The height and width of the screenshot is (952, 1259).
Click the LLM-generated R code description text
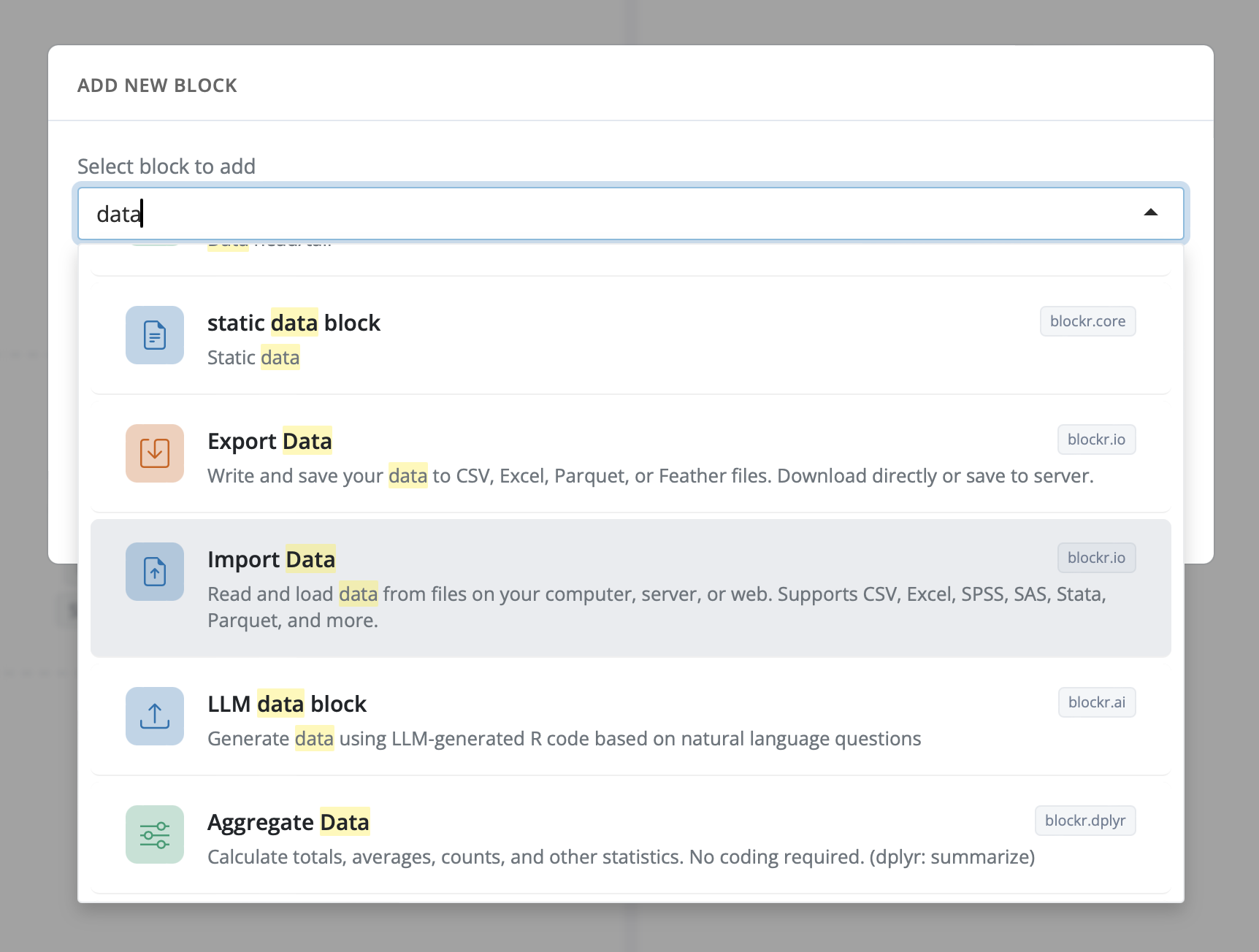[564, 739]
